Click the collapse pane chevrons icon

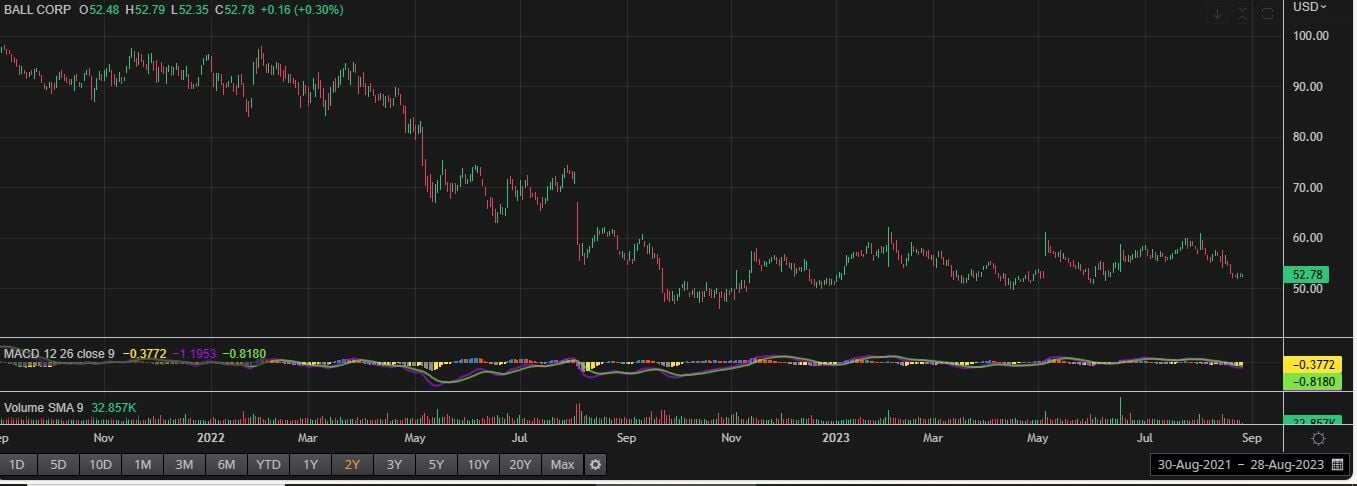point(1242,13)
